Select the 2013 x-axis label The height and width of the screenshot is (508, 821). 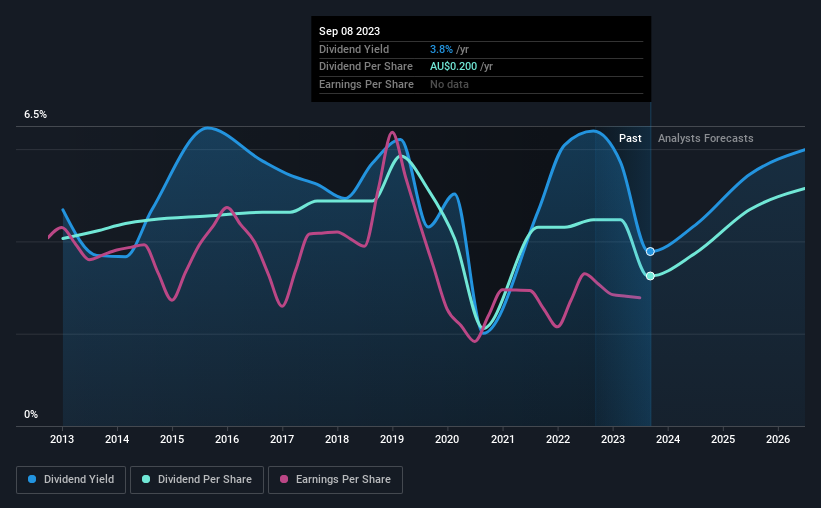(x=62, y=439)
